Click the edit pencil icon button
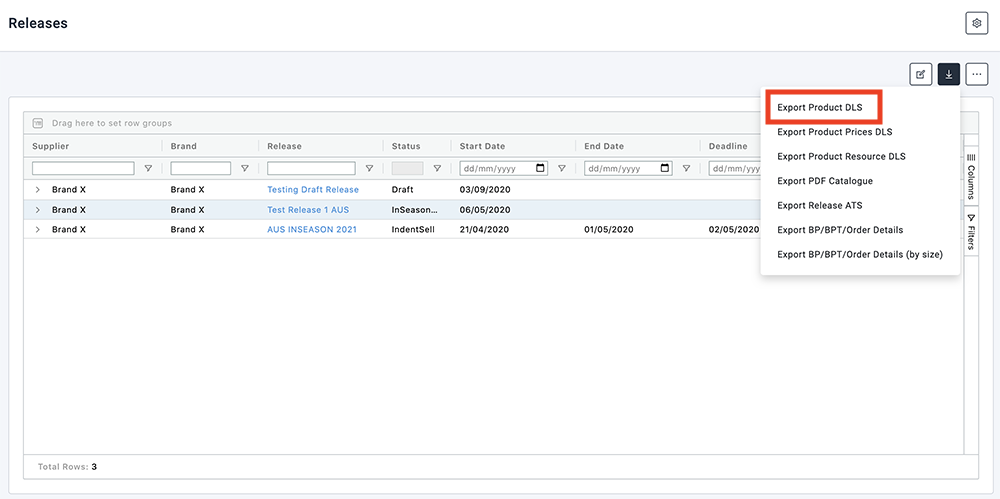 (920, 74)
